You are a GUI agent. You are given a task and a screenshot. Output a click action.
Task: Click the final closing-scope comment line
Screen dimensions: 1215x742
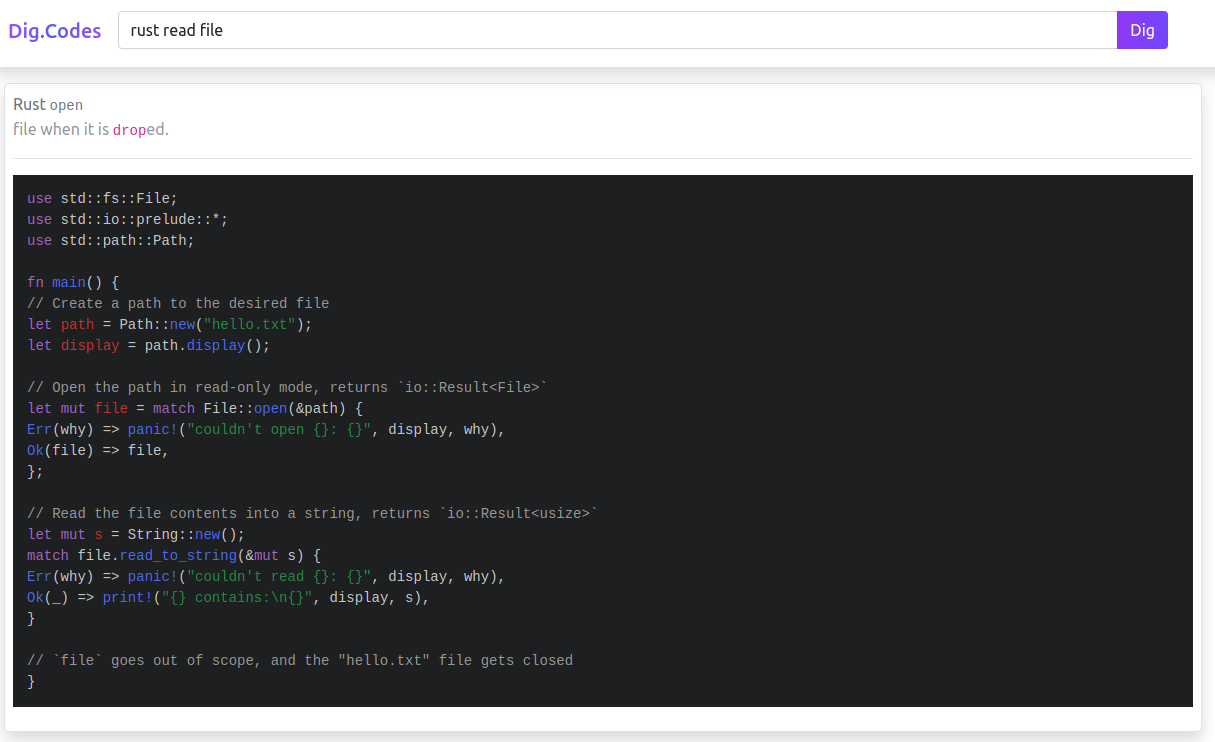pos(300,660)
